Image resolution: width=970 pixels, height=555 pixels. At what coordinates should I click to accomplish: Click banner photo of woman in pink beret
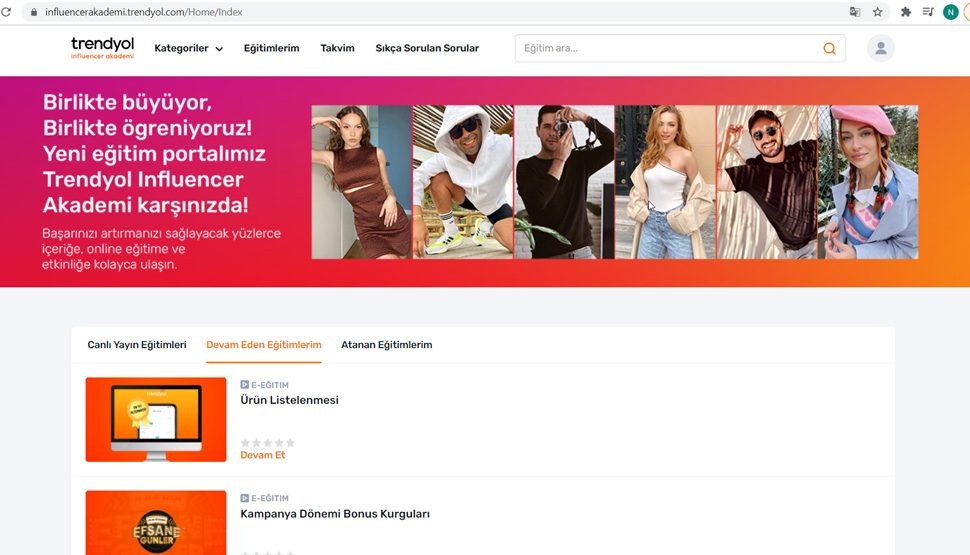click(x=868, y=182)
